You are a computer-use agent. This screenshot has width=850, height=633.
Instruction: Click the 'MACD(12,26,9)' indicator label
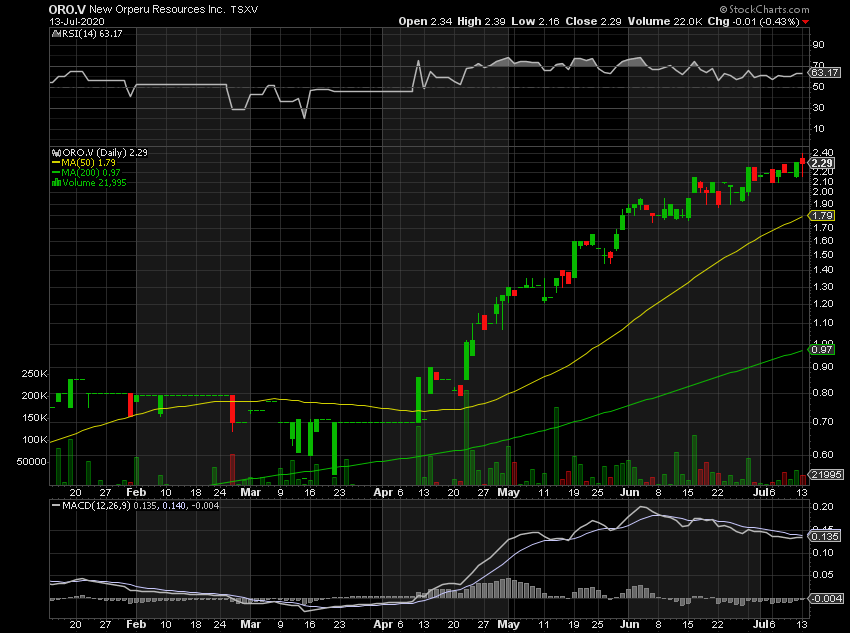click(x=96, y=506)
